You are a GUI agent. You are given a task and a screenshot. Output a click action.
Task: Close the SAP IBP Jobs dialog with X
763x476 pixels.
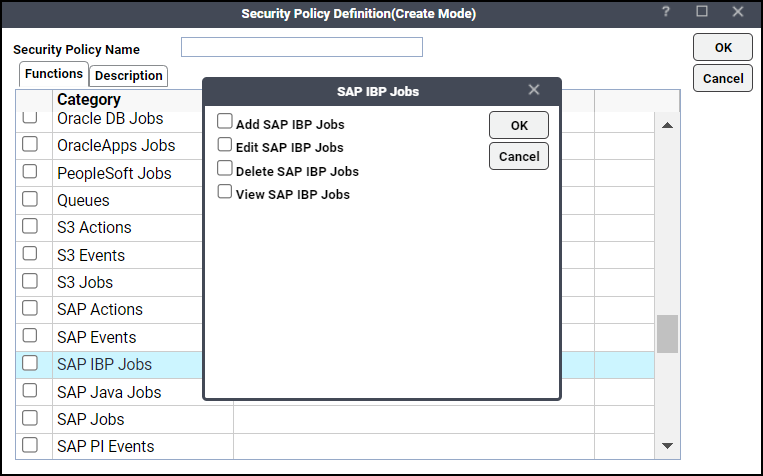[x=534, y=90]
